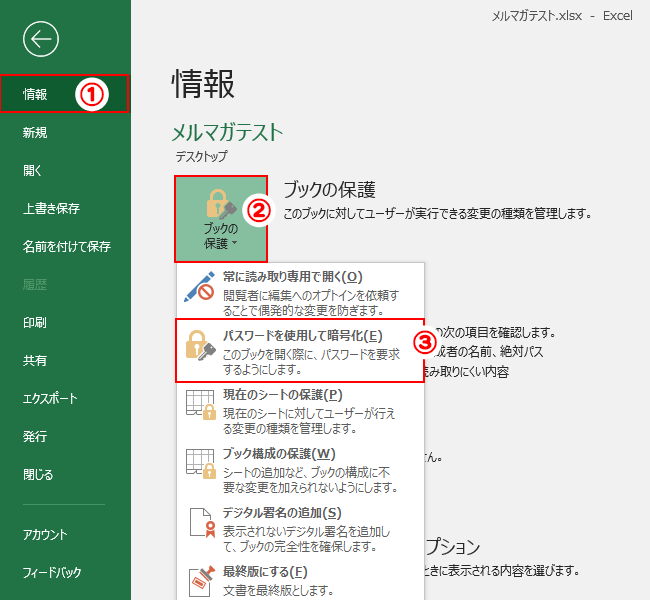The height and width of the screenshot is (600, 650).
Task: Click the sheet protection grid icon
Action: 201,404
